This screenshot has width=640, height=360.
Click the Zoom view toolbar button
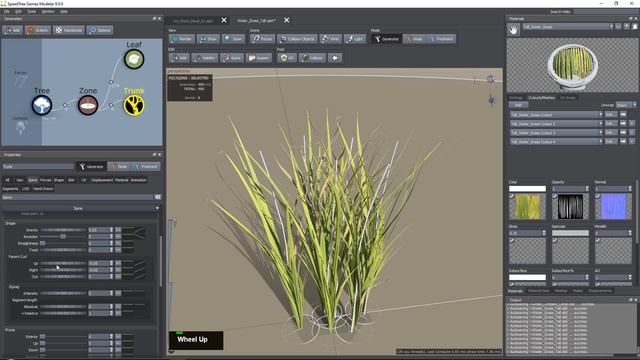point(233,39)
